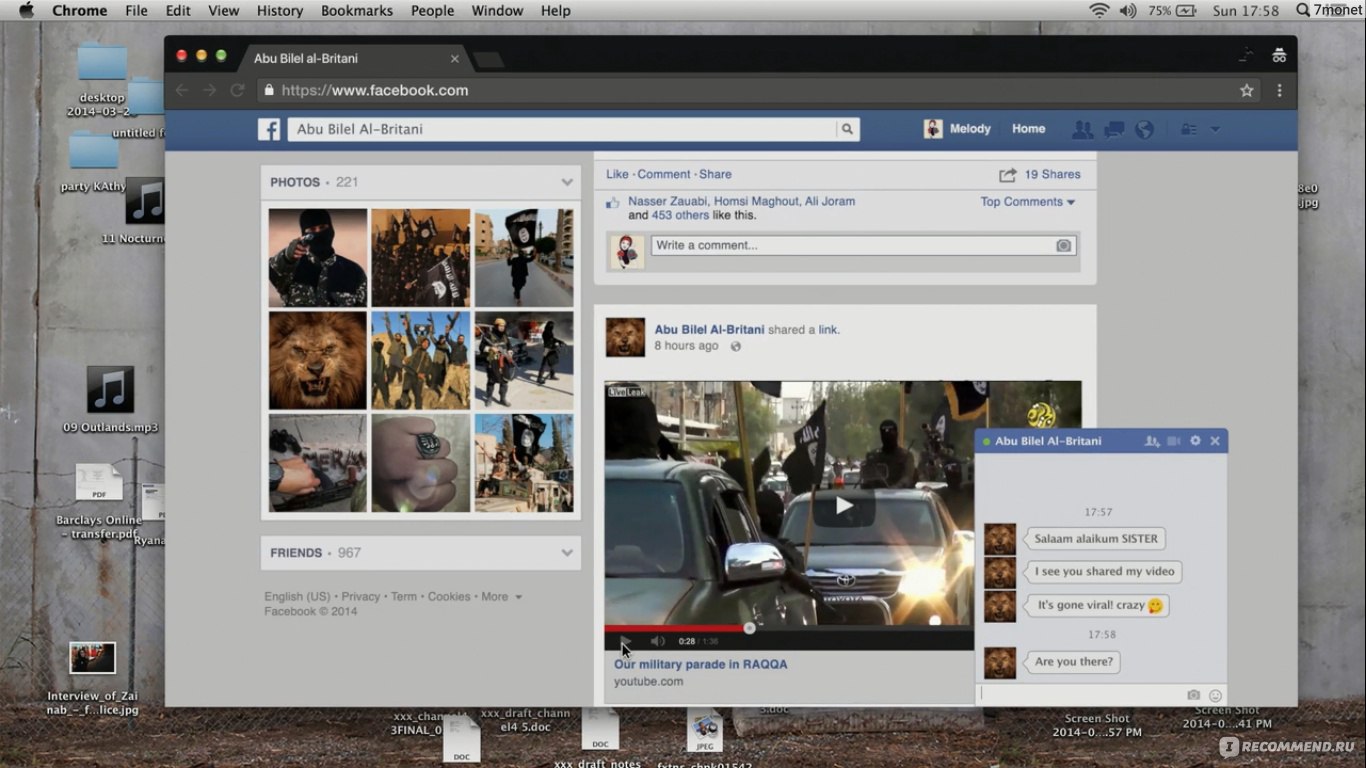The height and width of the screenshot is (768, 1366).
Task: Click the volume icon in menu bar
Action: pyautogui.click(x=1128, y=10)
